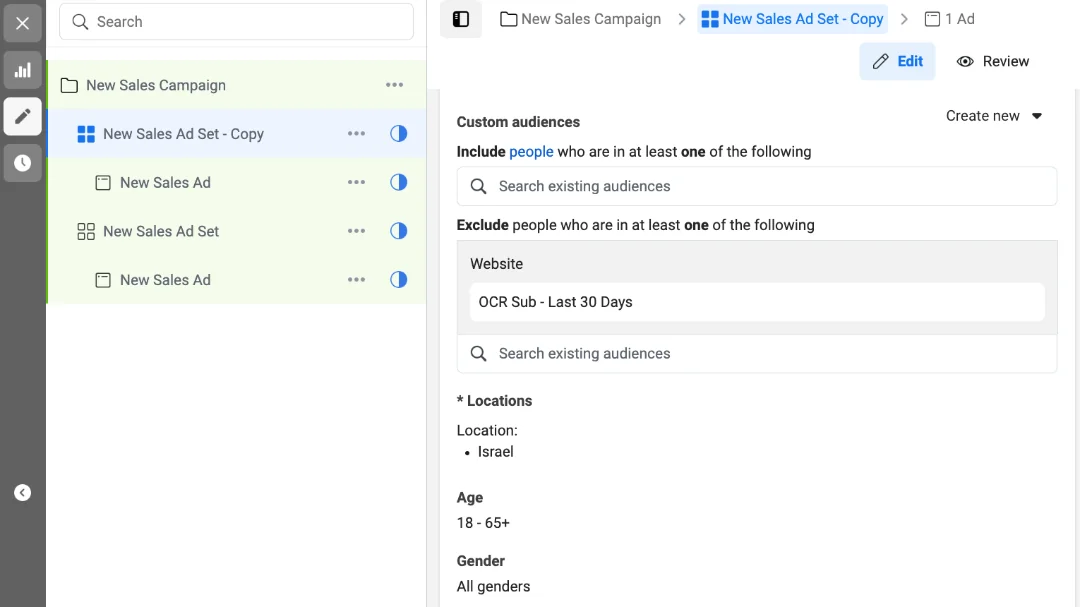This screenshot has height=607, width=1080.
Task: Go to New Sales Campaign breadcrumb
Action: point(581,19)
